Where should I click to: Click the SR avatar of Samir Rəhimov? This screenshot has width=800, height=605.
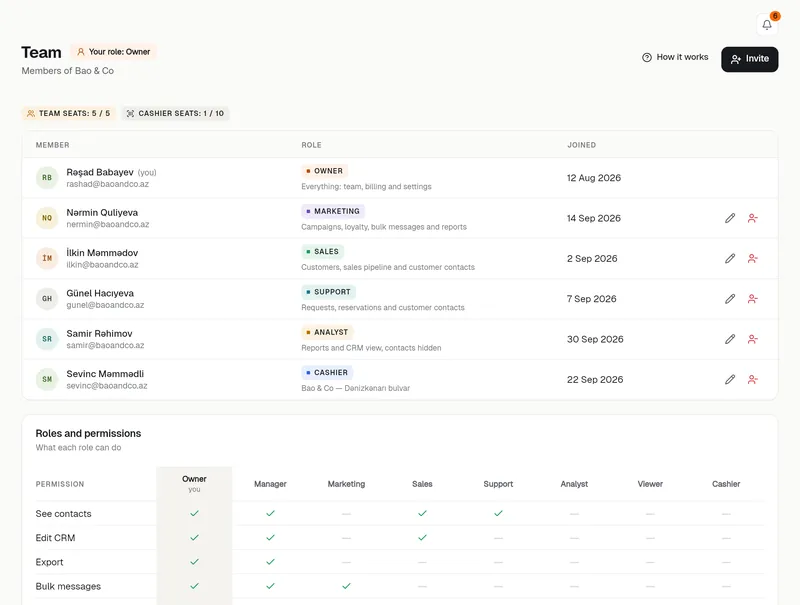47,339
